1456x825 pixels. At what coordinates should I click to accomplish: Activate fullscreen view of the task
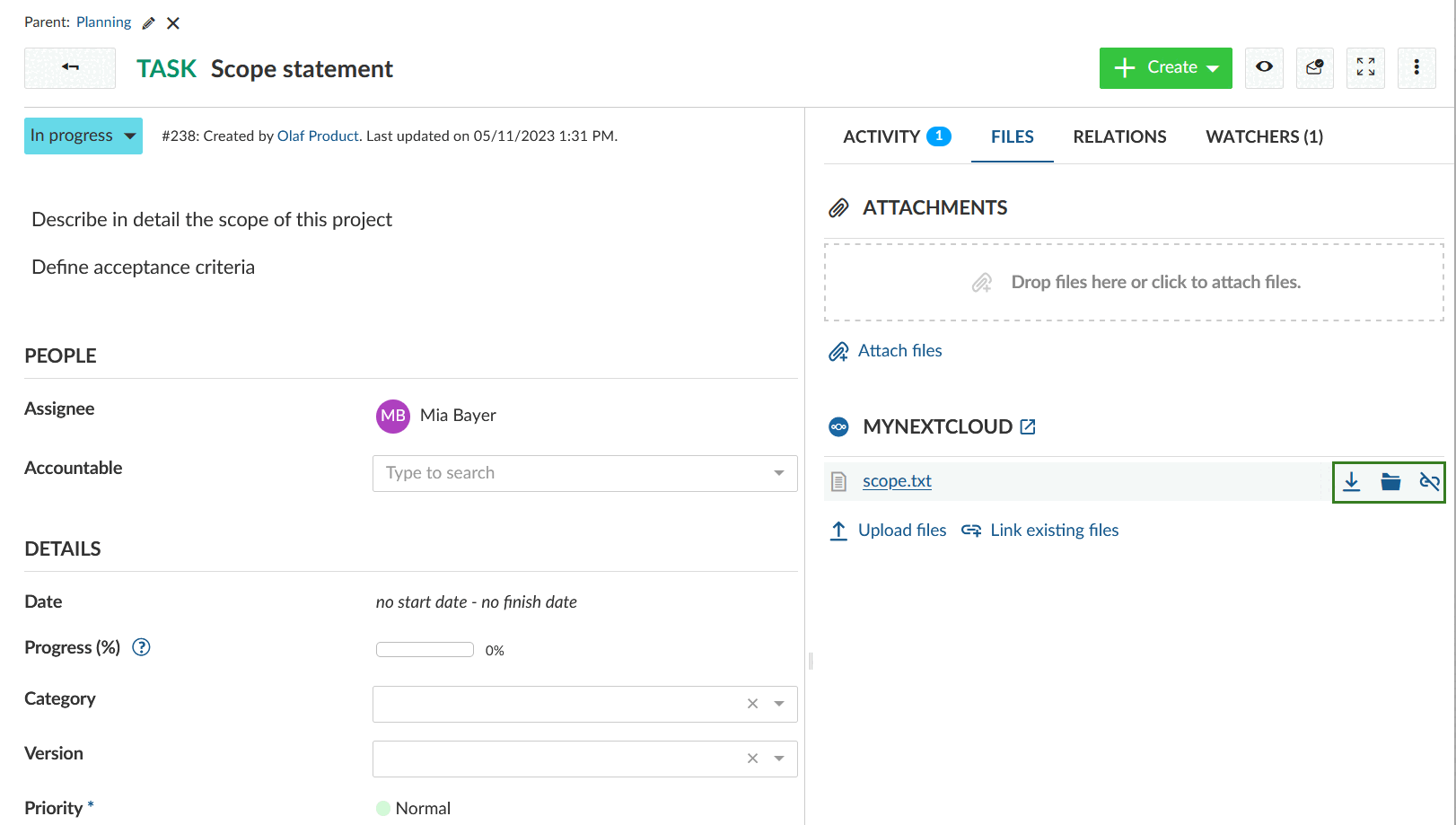pos(1365,67)
